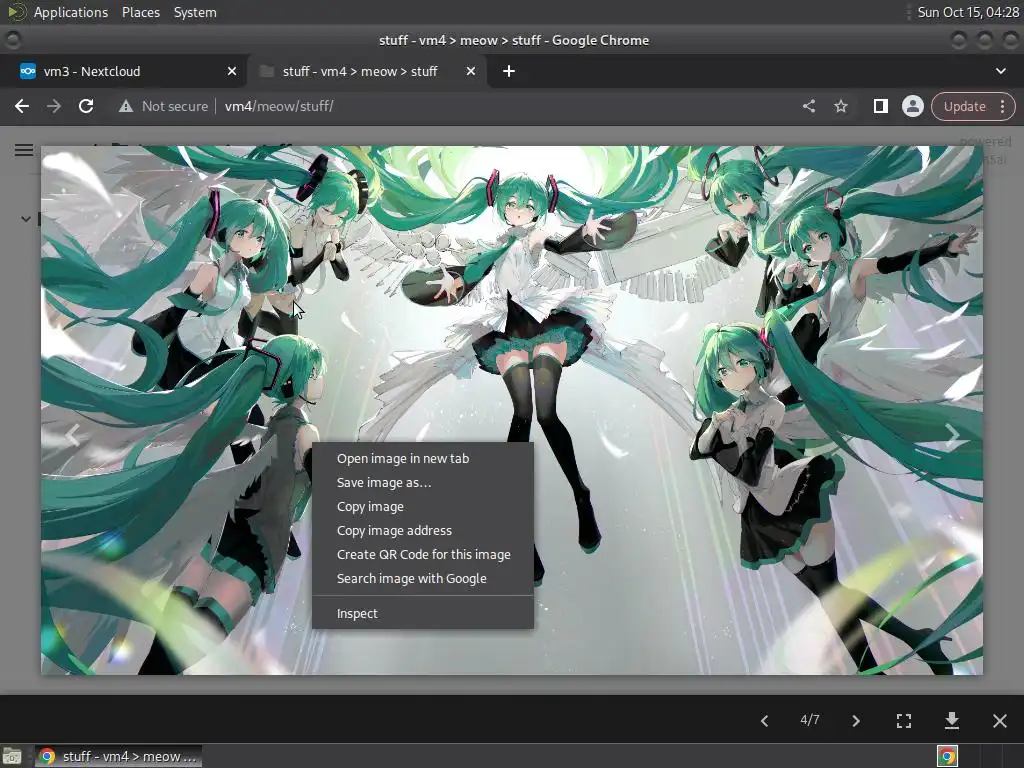Screen dimensions: 1024x768
Task: Open Chrome three-dot menu
Action: point(1002,106)
